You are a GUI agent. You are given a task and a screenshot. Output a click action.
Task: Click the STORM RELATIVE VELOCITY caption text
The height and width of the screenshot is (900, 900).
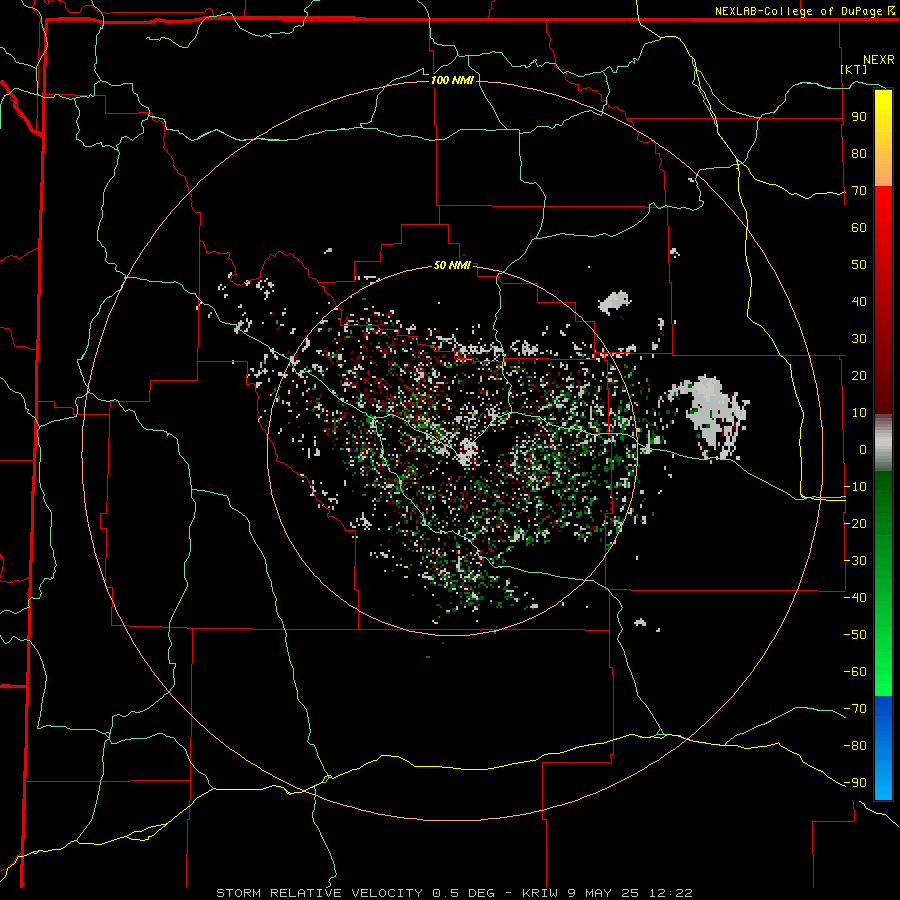(x=319, y=893)
